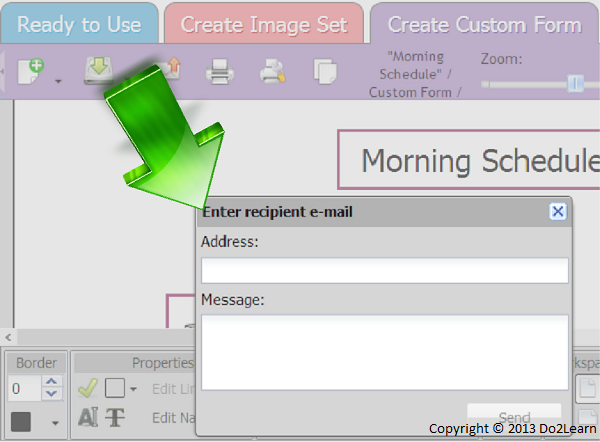The width and height of the screenshot is (600, 442).
Task: Increase border width with up stepper
Action: click(x=53, y=382)
